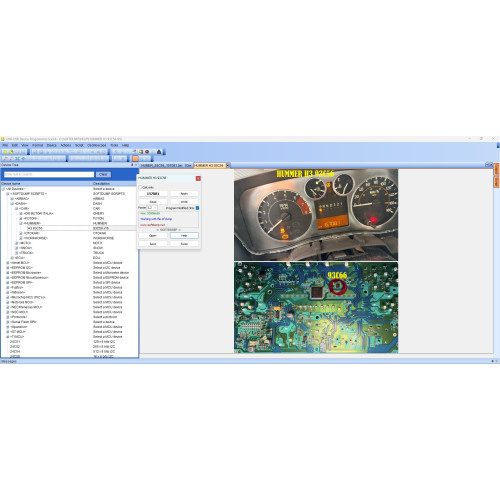
Task: Click the highlighted orange icon in second toolbar row
Action: tap(135, 159)
